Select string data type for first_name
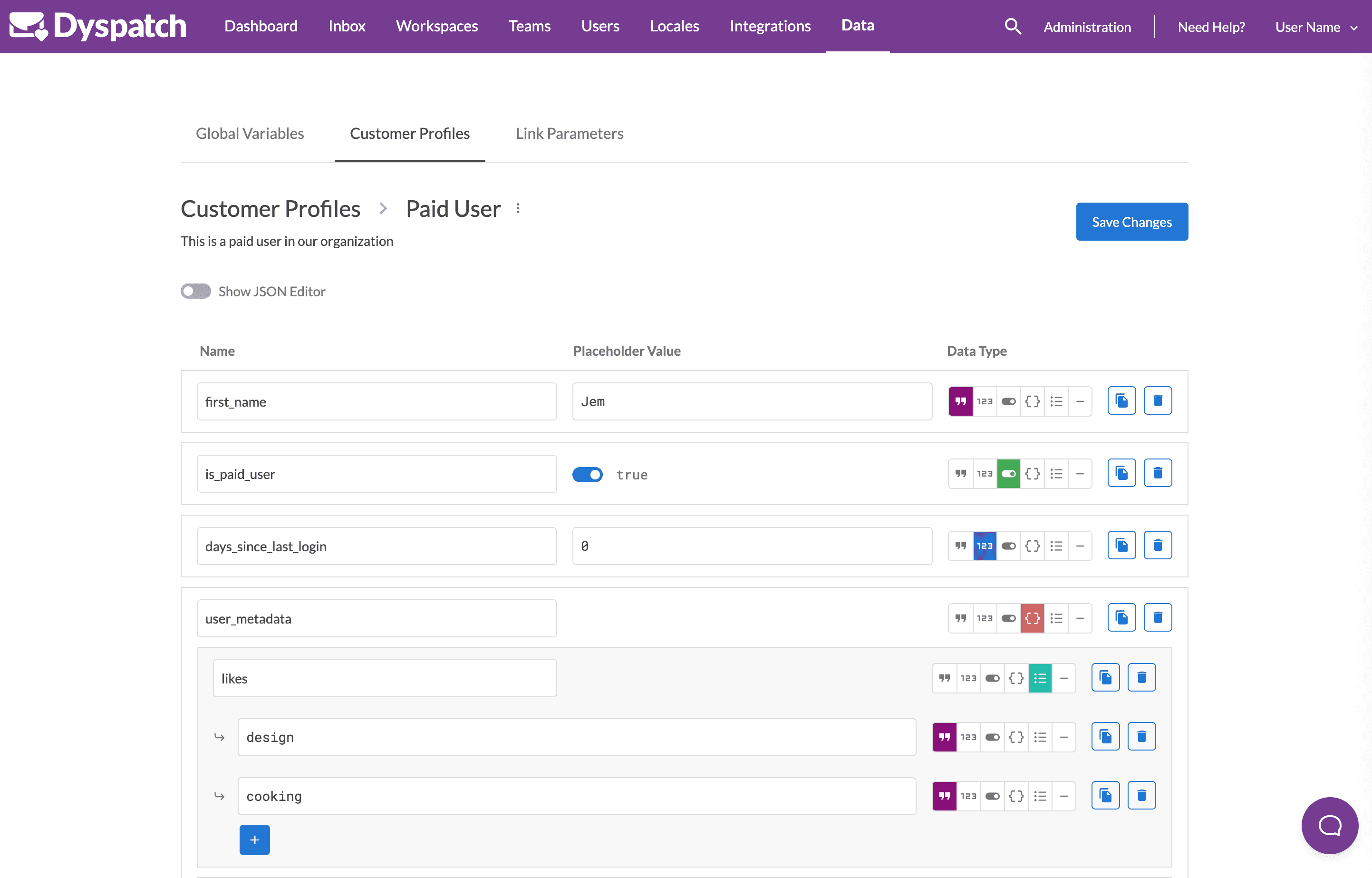The height and width of the screenshot is (878, 1372). (x=961, y=401)
